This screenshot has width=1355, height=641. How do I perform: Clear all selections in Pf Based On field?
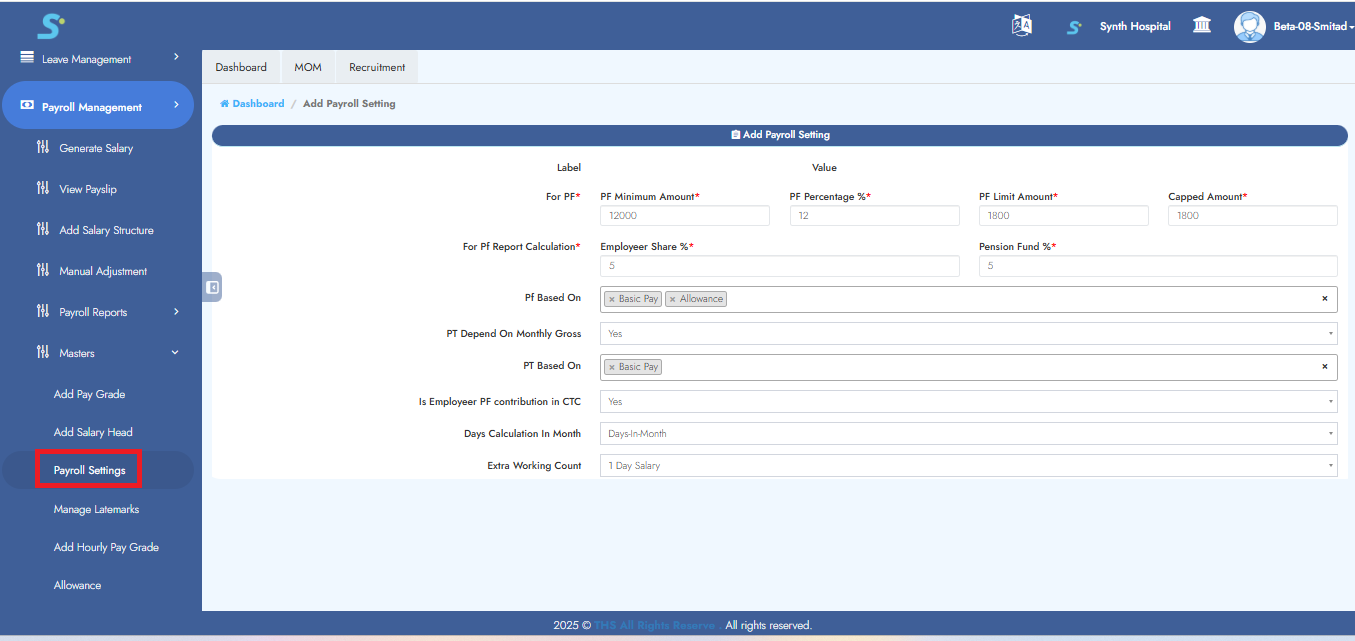[1325, 299]
